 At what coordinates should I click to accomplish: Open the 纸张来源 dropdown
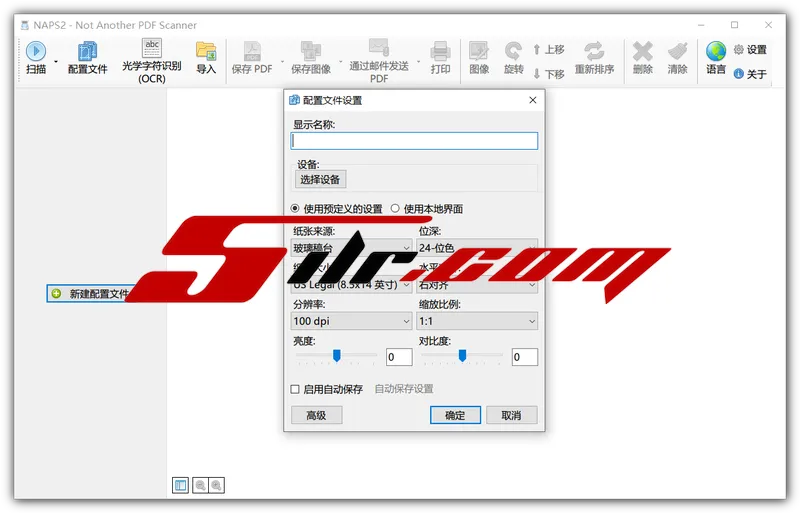[351, 248]
